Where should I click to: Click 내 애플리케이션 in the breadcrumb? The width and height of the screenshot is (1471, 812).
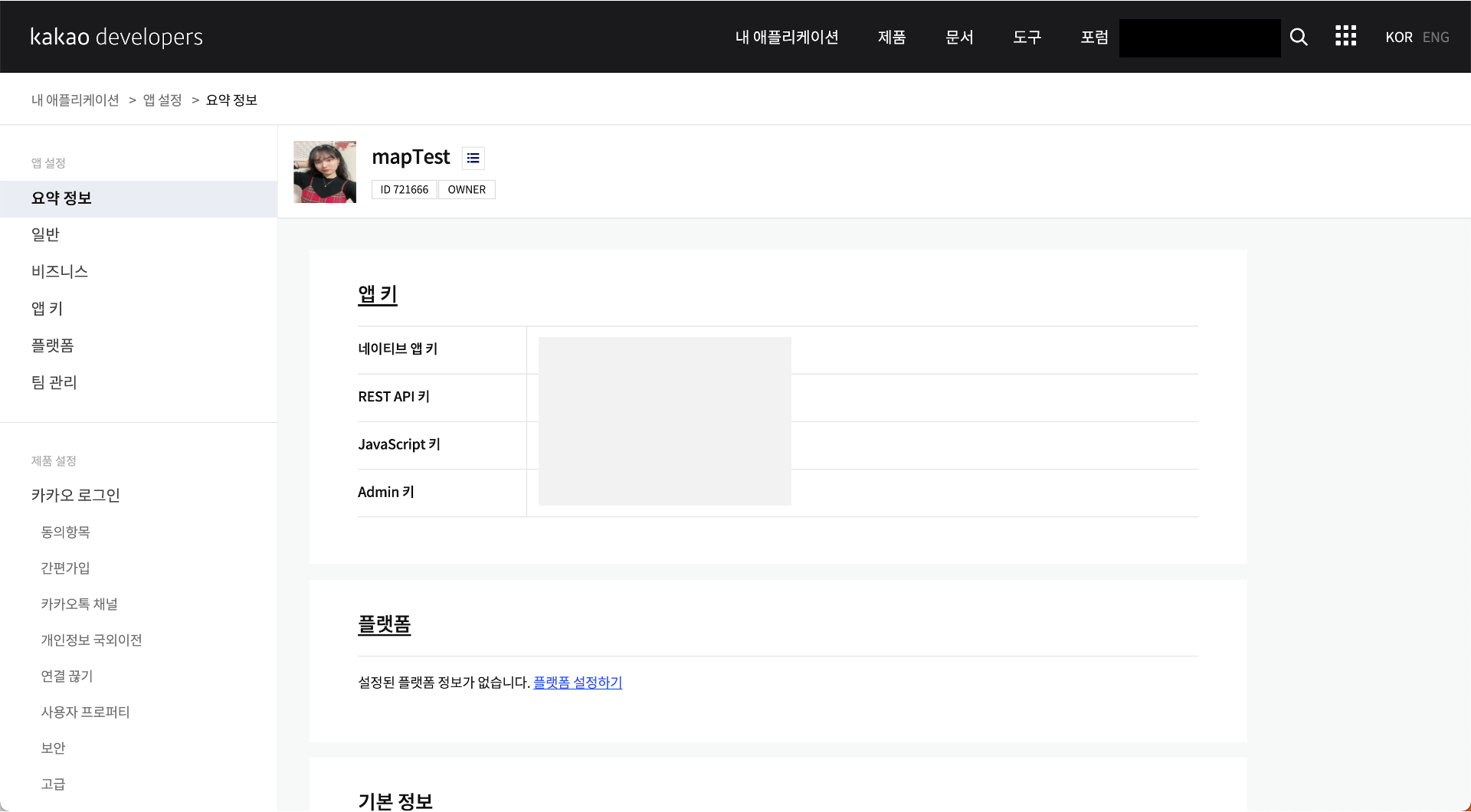point(75,100)
